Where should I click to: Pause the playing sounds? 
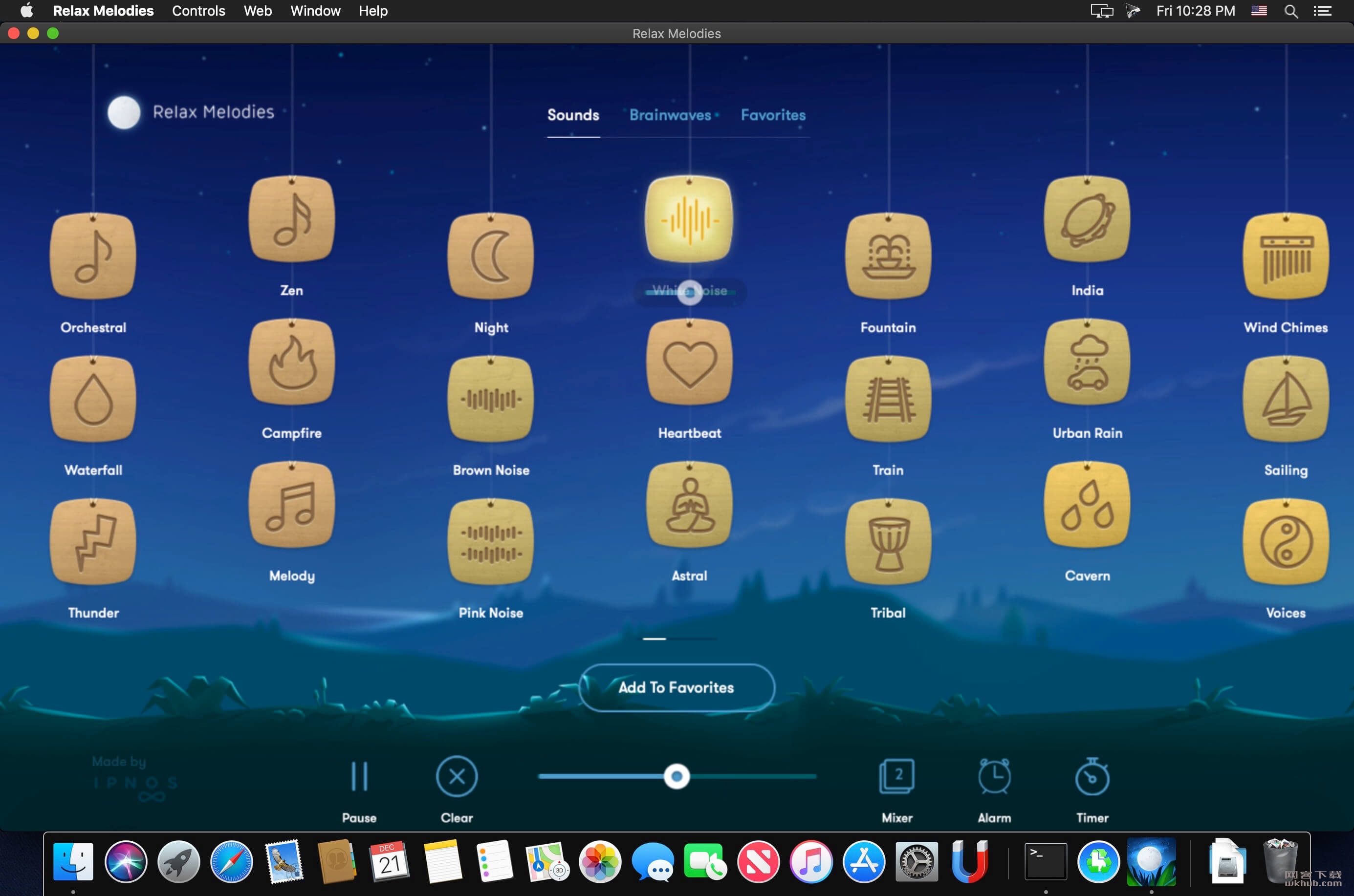tap(359, 777)
